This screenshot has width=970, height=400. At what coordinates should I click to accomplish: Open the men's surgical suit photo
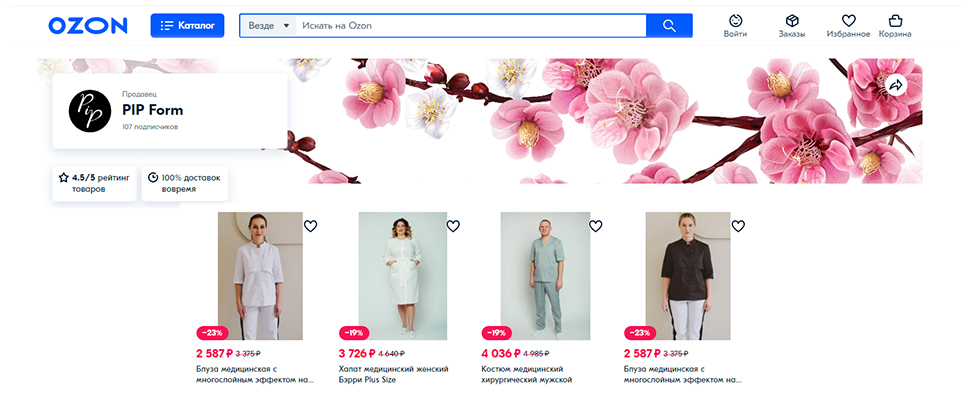[x=545, y=276]
